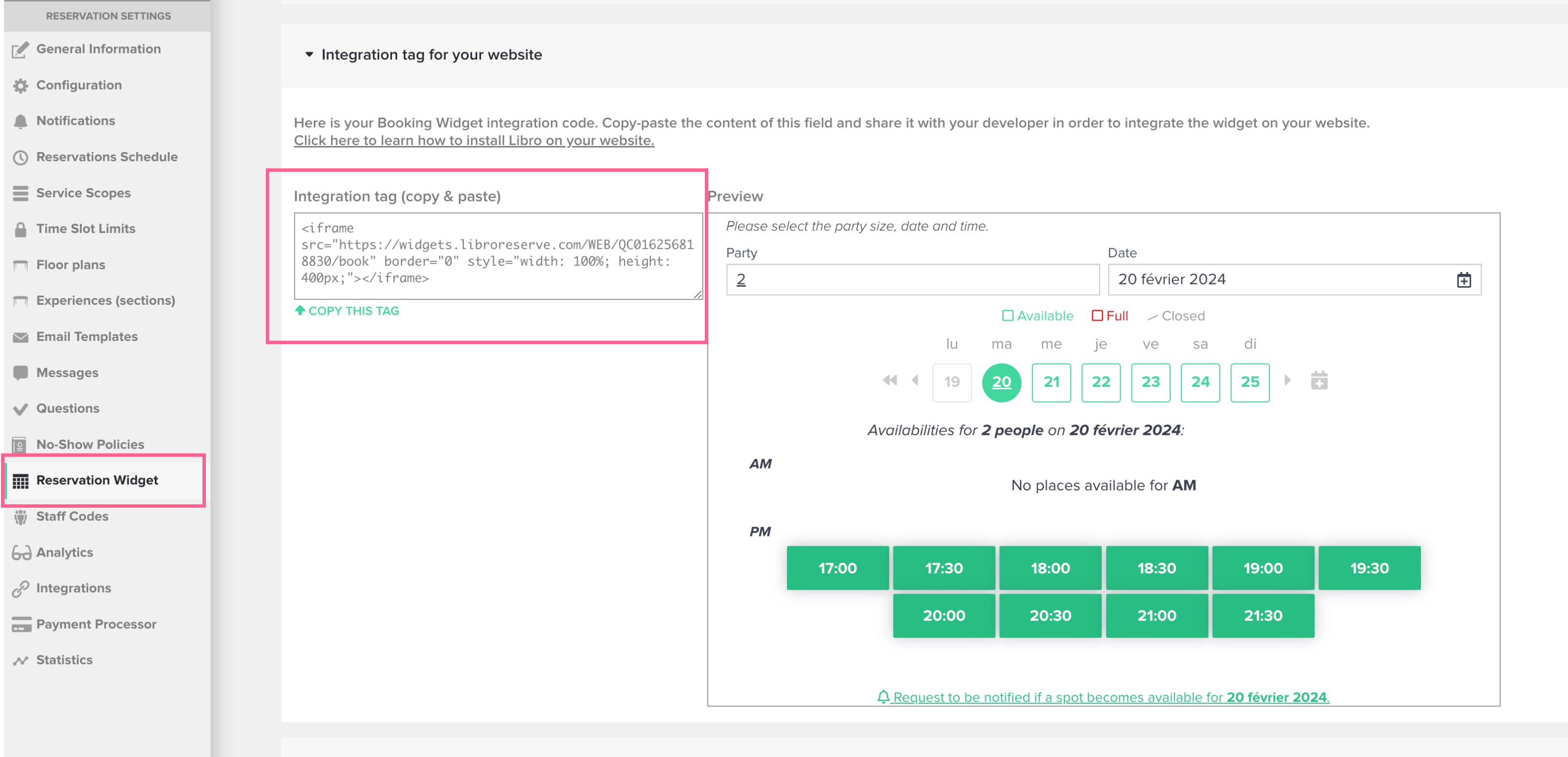The width and height of the screenshot is (1568, 757).
Task: Select date 22 in the week picker
Action: 1101,382
